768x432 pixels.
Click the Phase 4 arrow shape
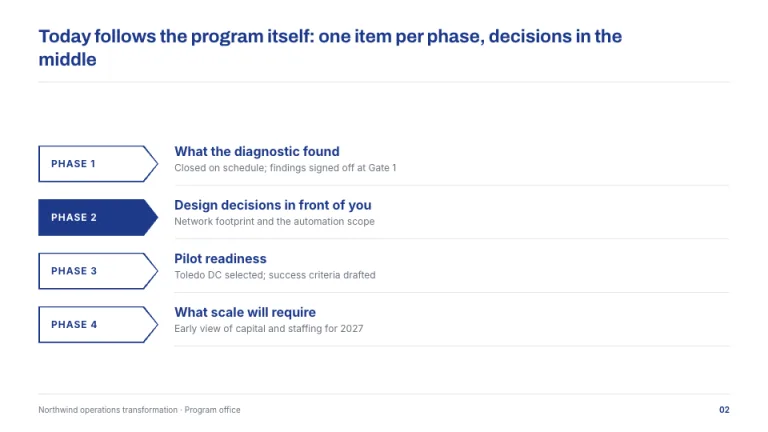(98, 325)
